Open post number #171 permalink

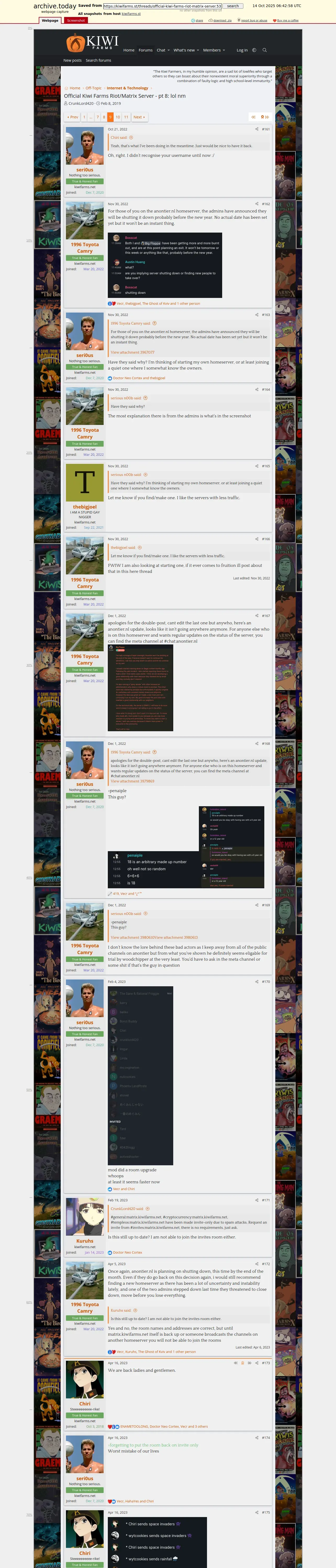click(266, 1200)
